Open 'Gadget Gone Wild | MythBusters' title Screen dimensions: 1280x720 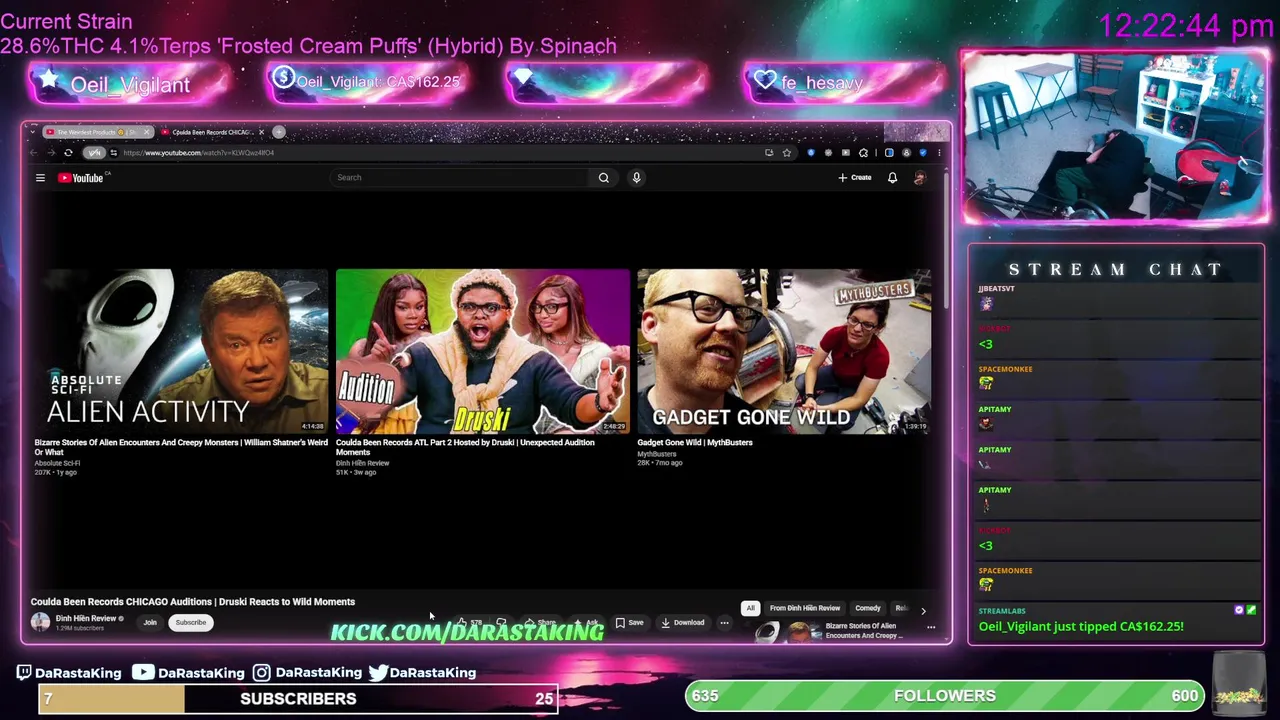click(695, 443)
